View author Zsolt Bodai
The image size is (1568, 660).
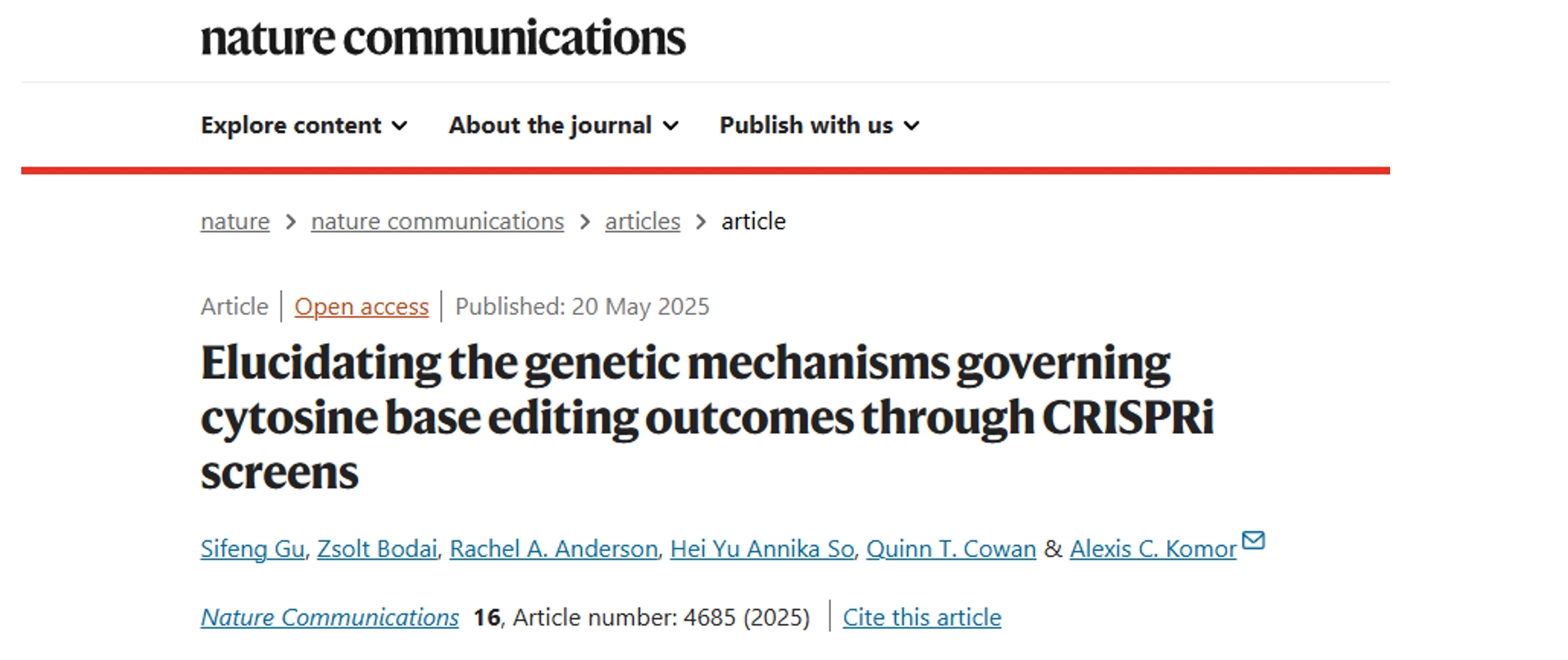(377, 548)
